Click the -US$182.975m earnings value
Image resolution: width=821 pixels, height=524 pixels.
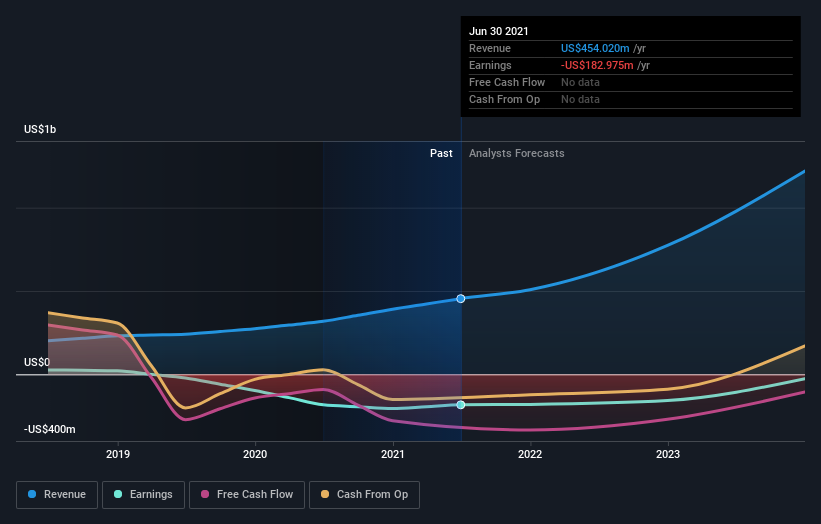(x=597, y=65)
